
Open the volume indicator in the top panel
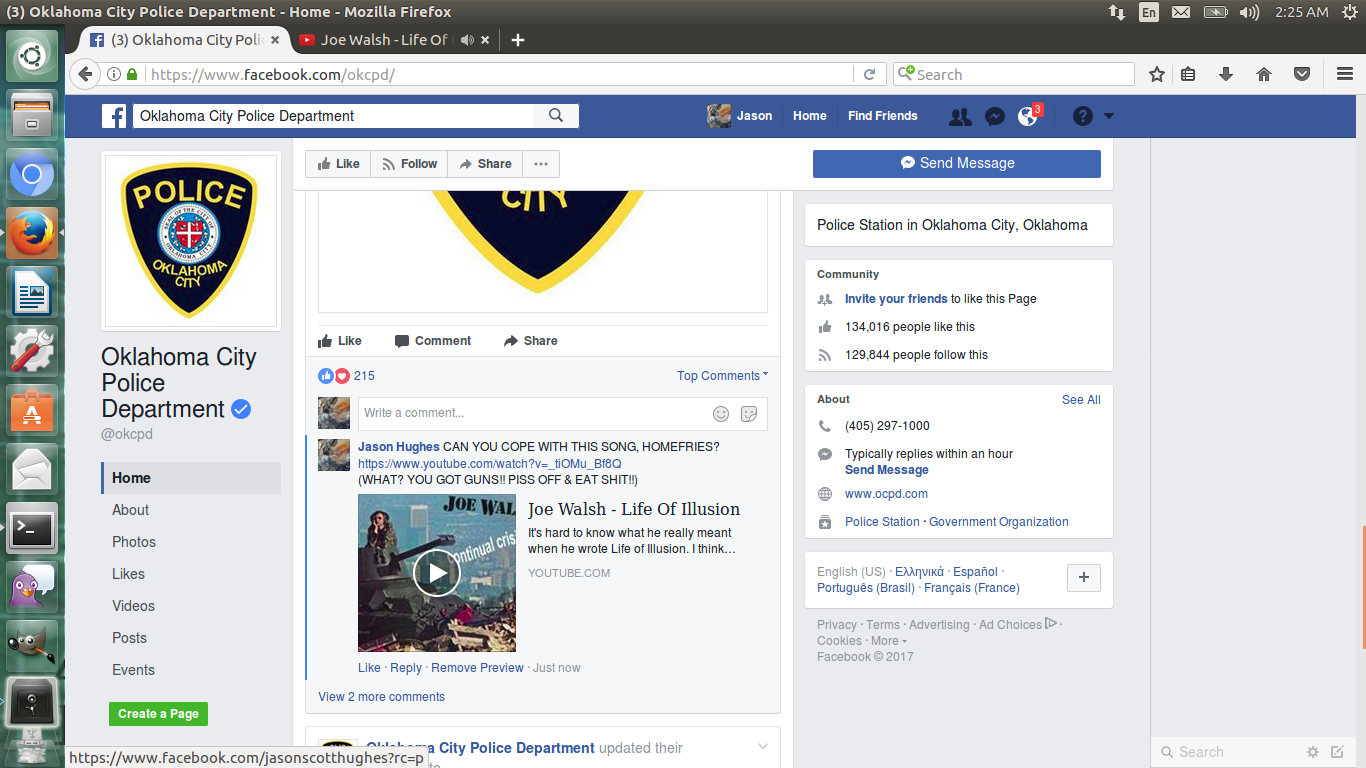click(x=1248, y=12)
